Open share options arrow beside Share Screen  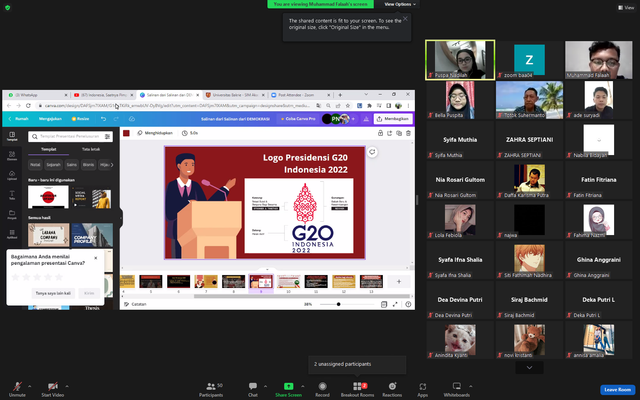(302, 386)
